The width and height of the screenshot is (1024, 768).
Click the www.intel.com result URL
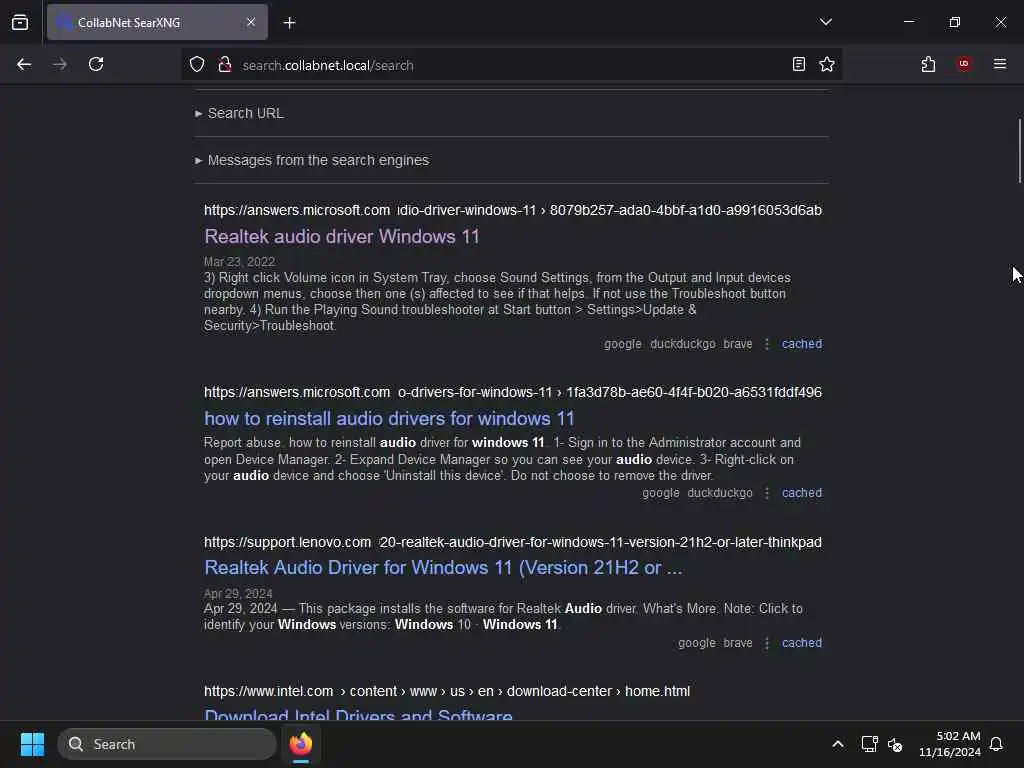click(x=447, y=691)
